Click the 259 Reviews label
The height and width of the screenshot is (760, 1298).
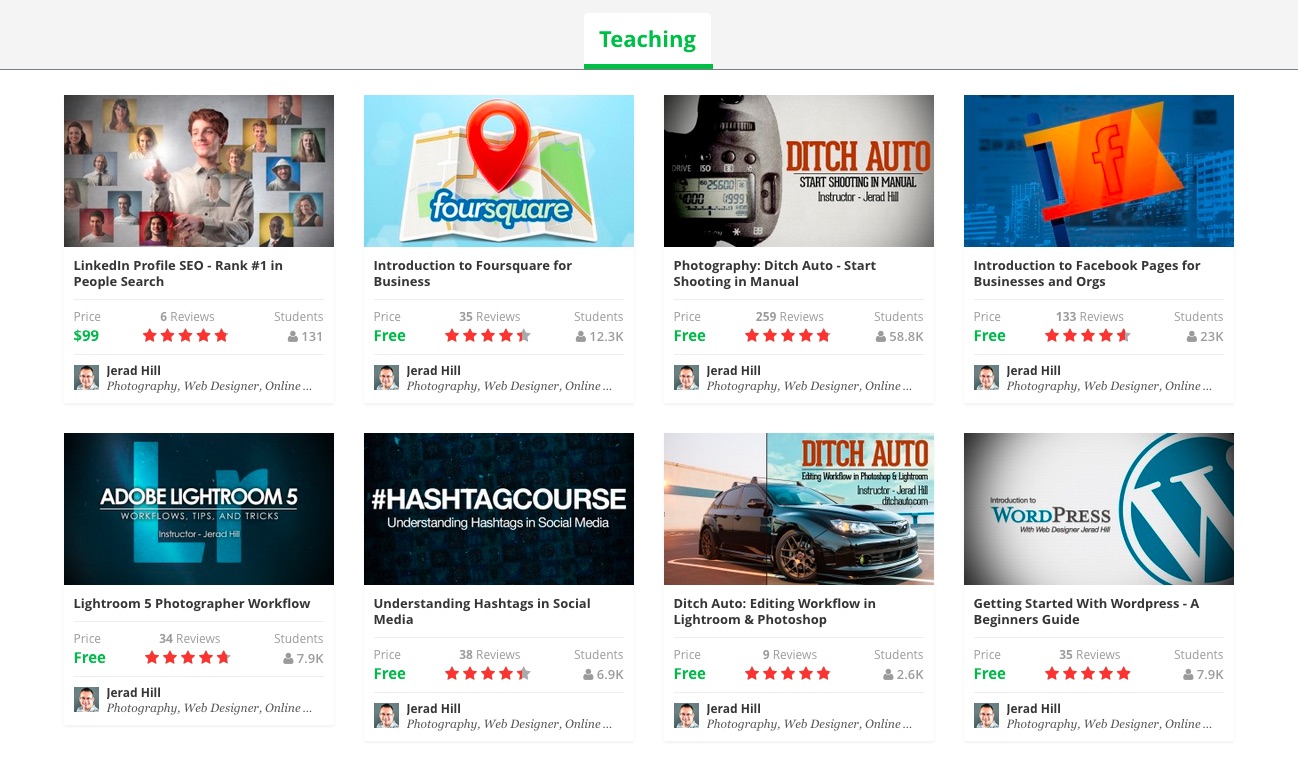coord(790,317)
